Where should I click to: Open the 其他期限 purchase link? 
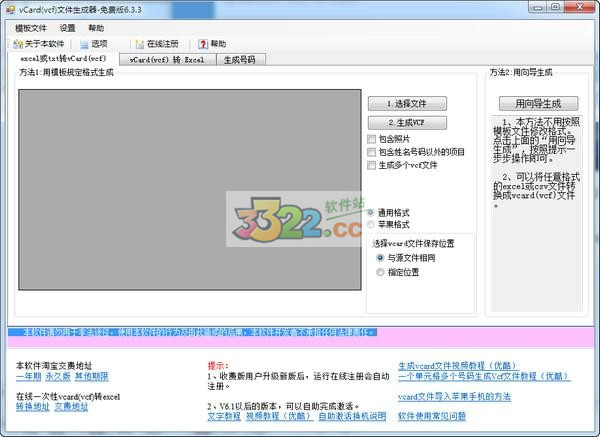(91, 377)
